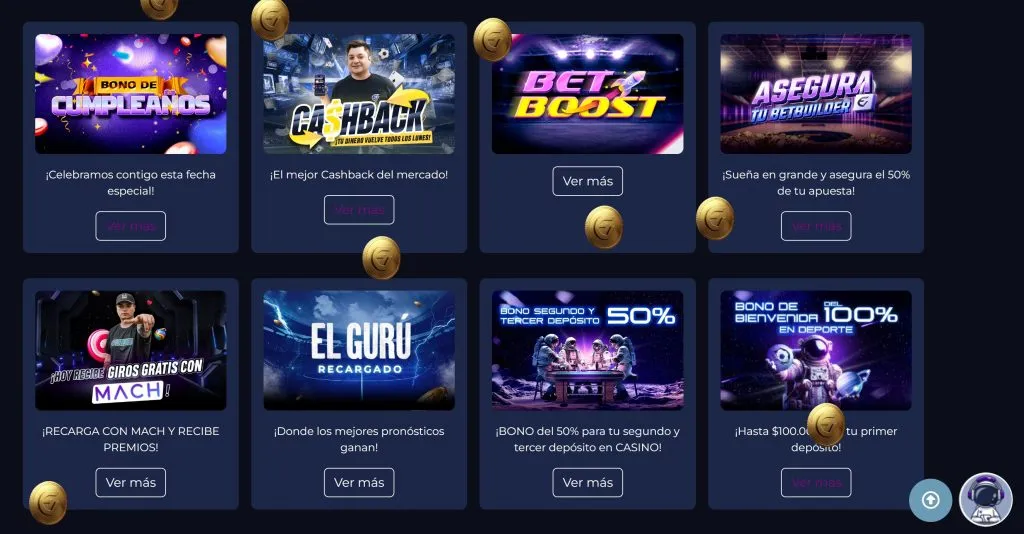Open the Bono de Cumpleaños banner image
This screenshot has width=1024, height=534.
131,94
